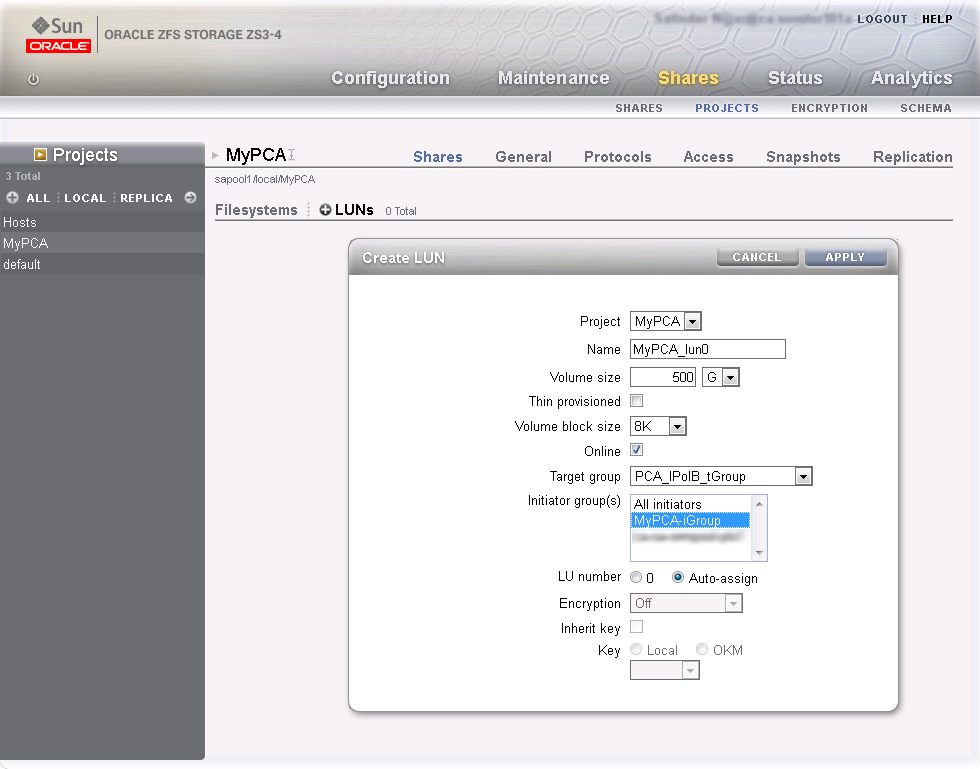This screenshot has height=769, width=980.
Task: Select MyPCA-iGroup in the initiator list
Action: pos(690,520)
